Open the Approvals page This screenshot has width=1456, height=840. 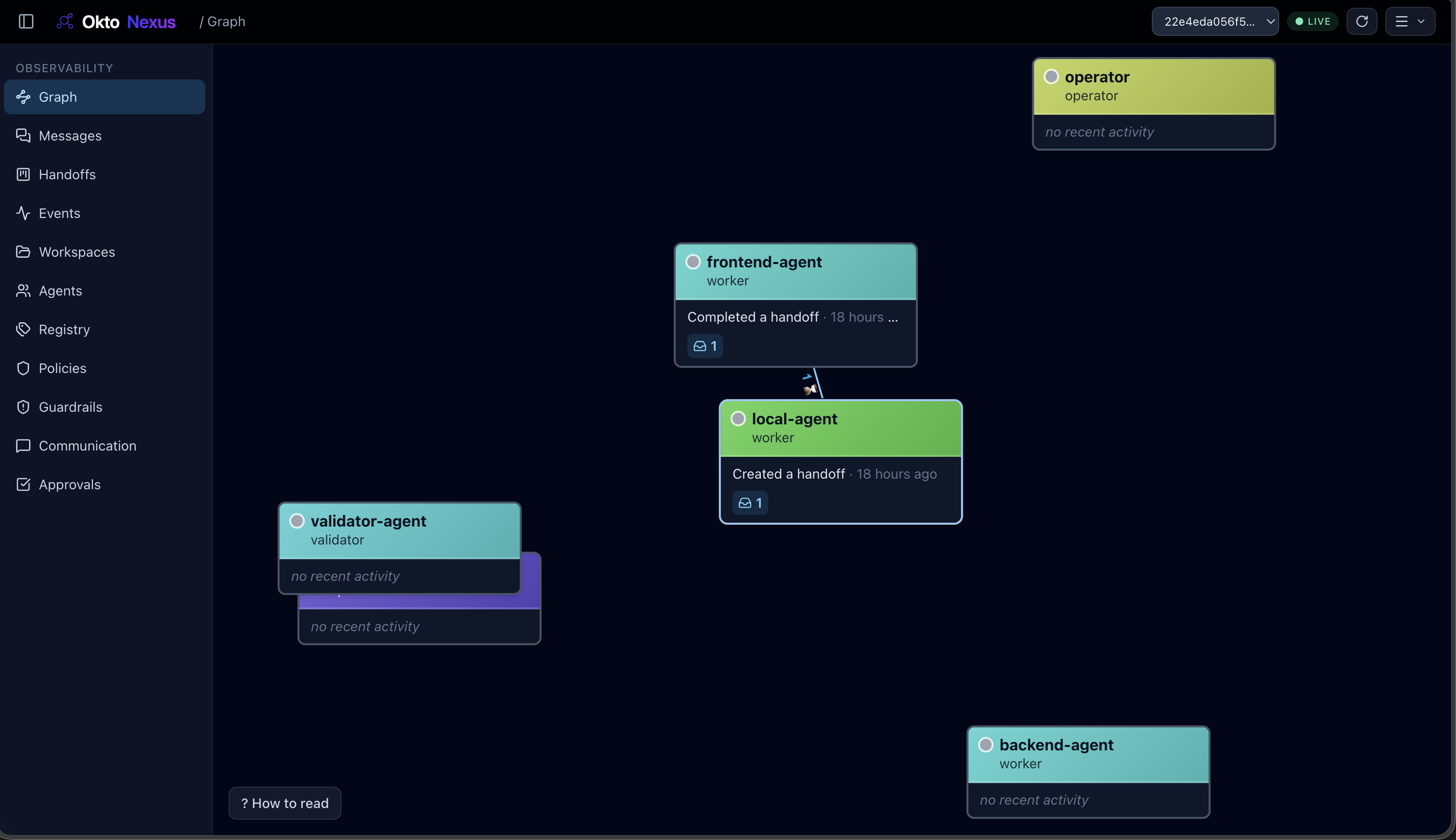(x=105, y=484)
